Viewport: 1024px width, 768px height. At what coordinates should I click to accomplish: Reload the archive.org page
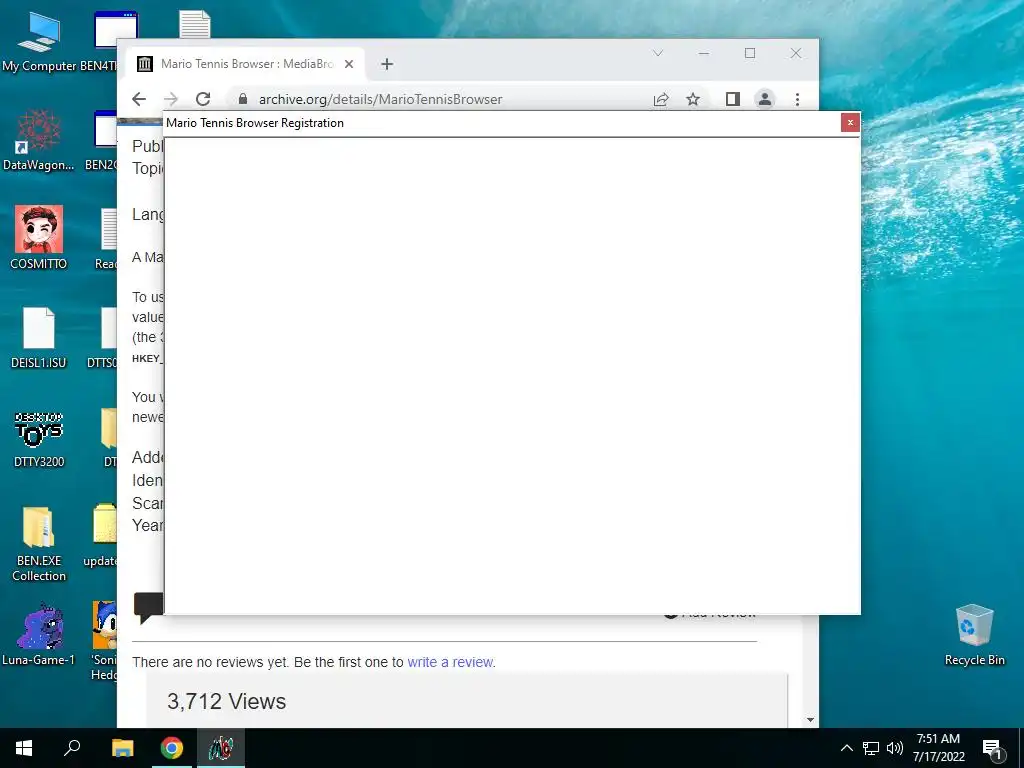203,99
